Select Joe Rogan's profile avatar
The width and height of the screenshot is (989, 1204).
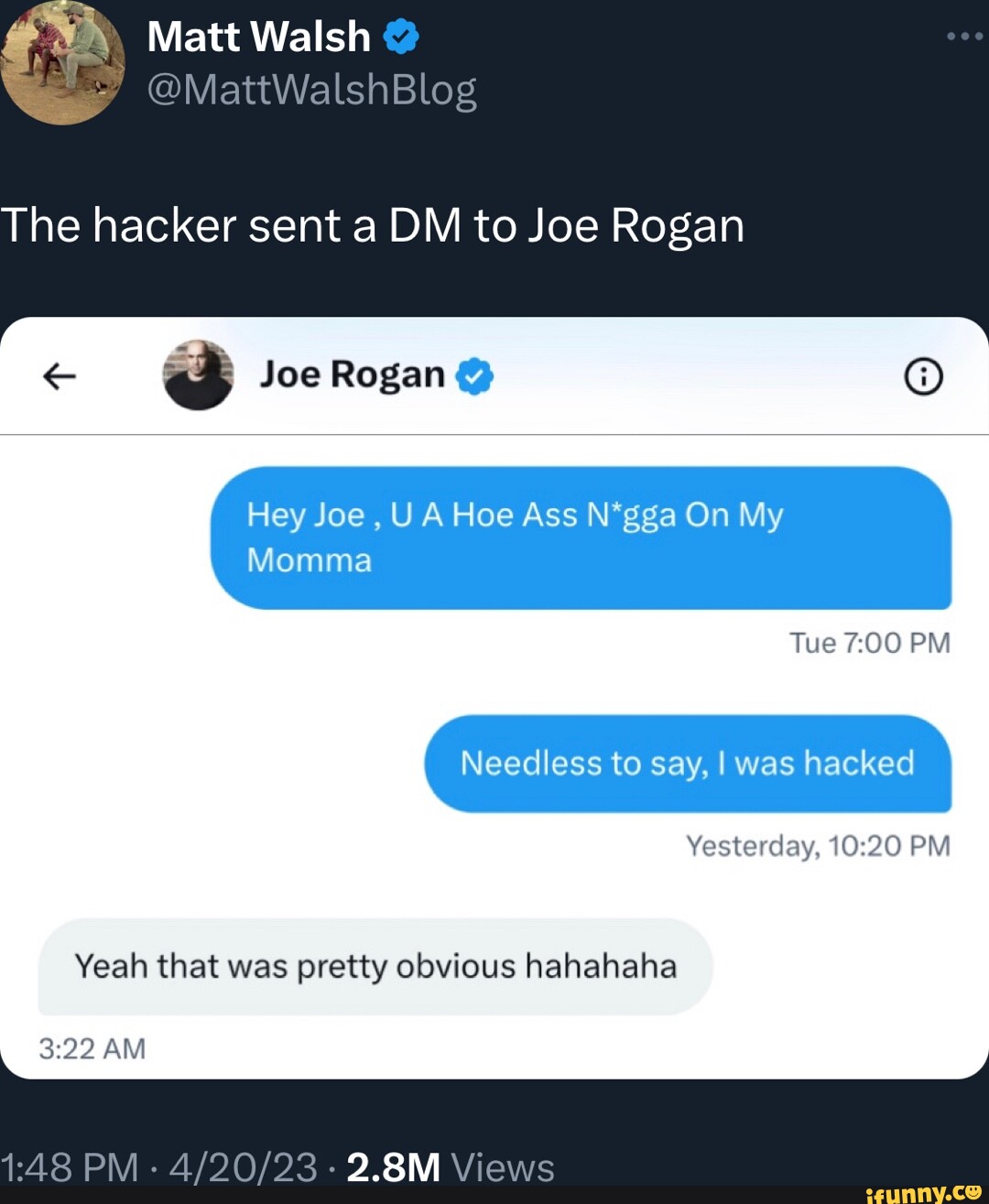click(x=197, y=375)
